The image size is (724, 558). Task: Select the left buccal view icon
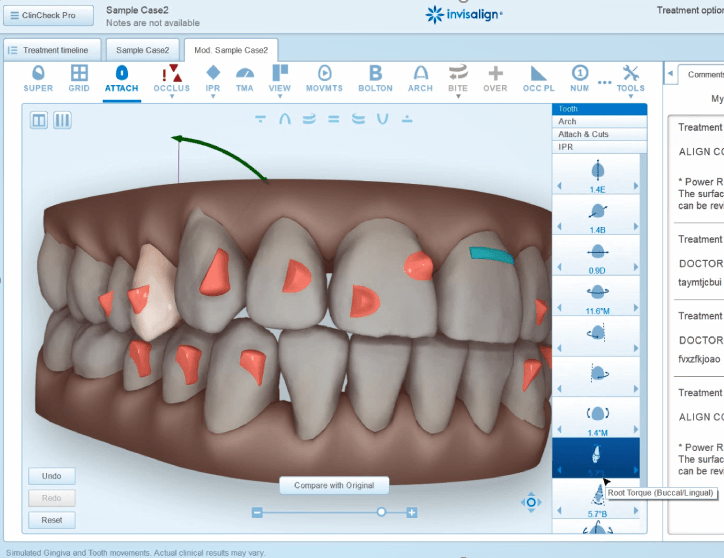point(358,119)
